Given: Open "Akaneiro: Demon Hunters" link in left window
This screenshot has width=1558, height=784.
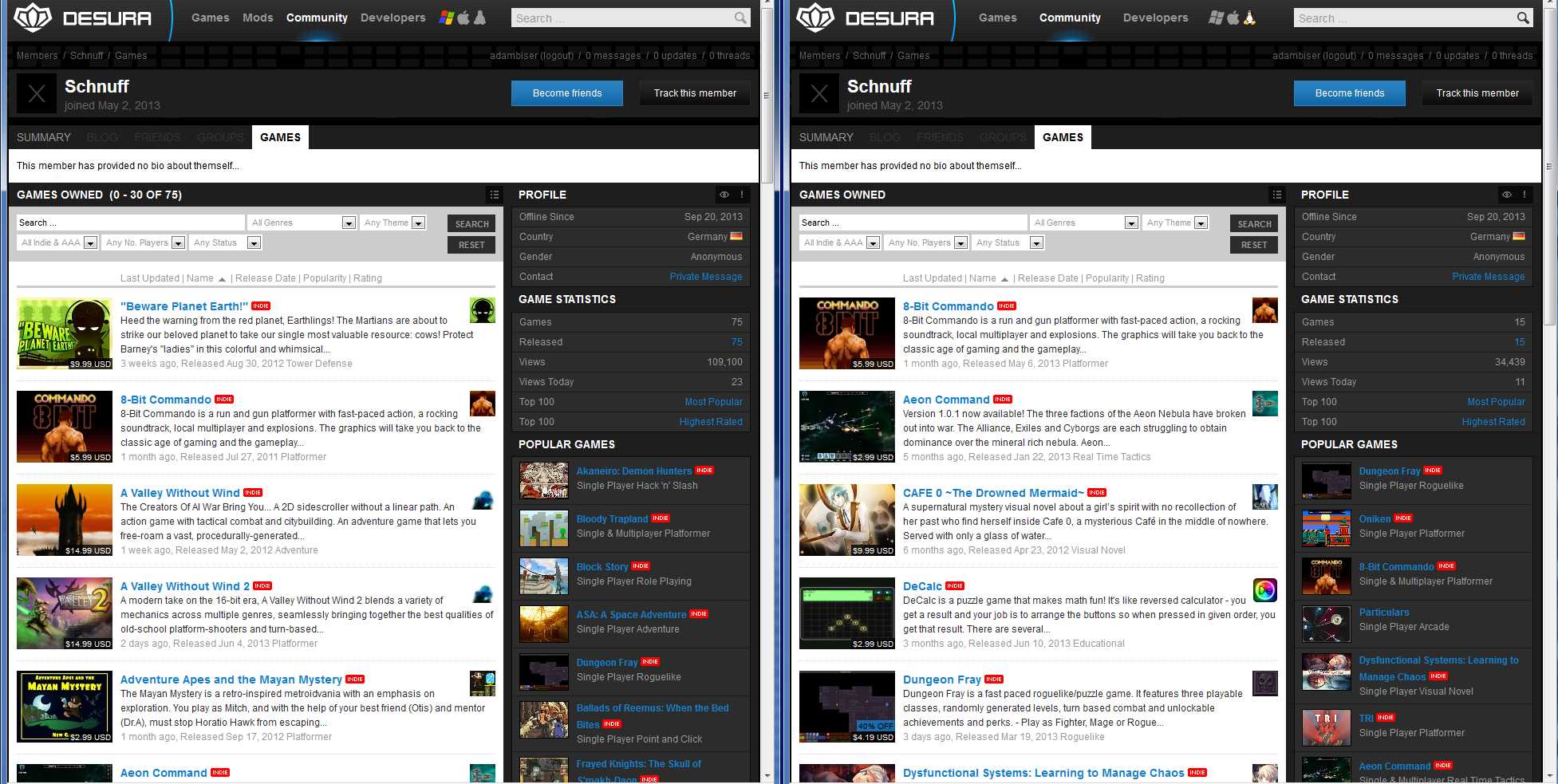Looking at the screenshot, I should (634, 471).
